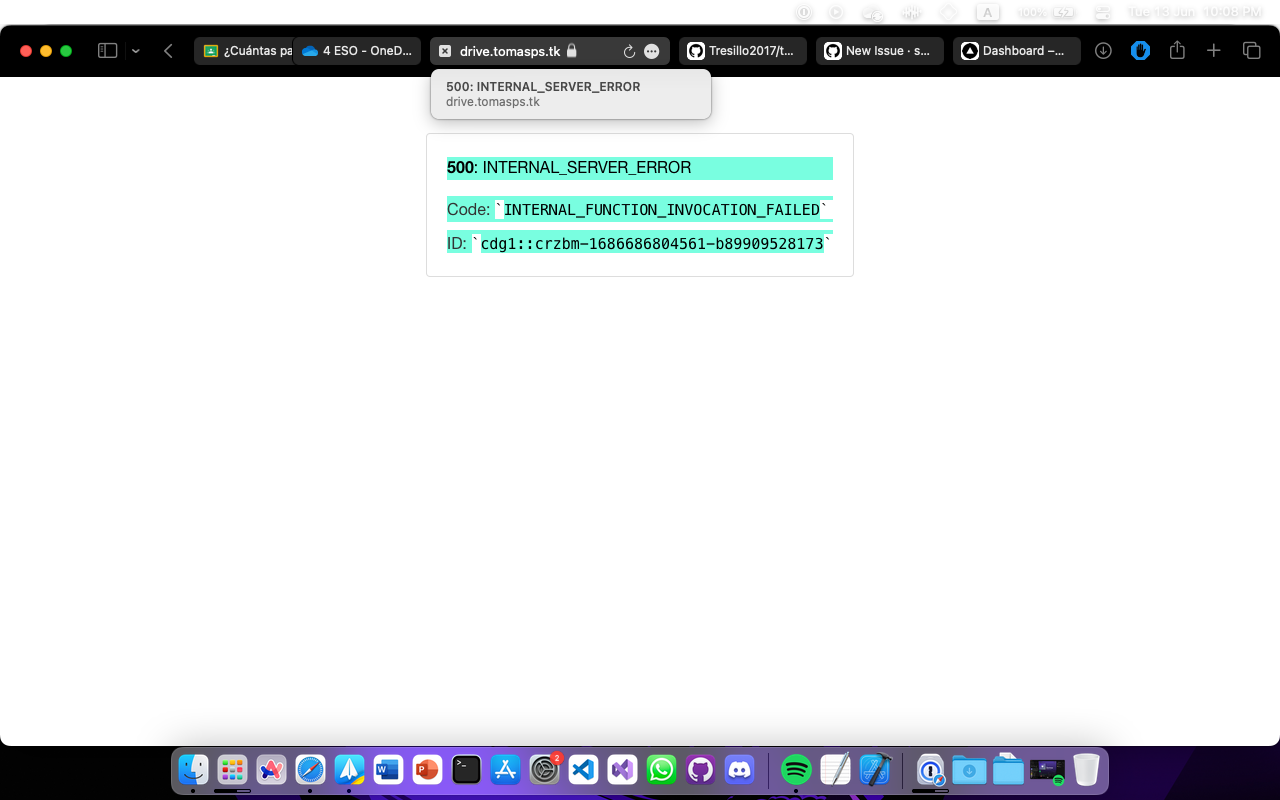Open the ellipsis page options menu
Viewport: 1280px width, 800px height.
click(x=652, y=50)
